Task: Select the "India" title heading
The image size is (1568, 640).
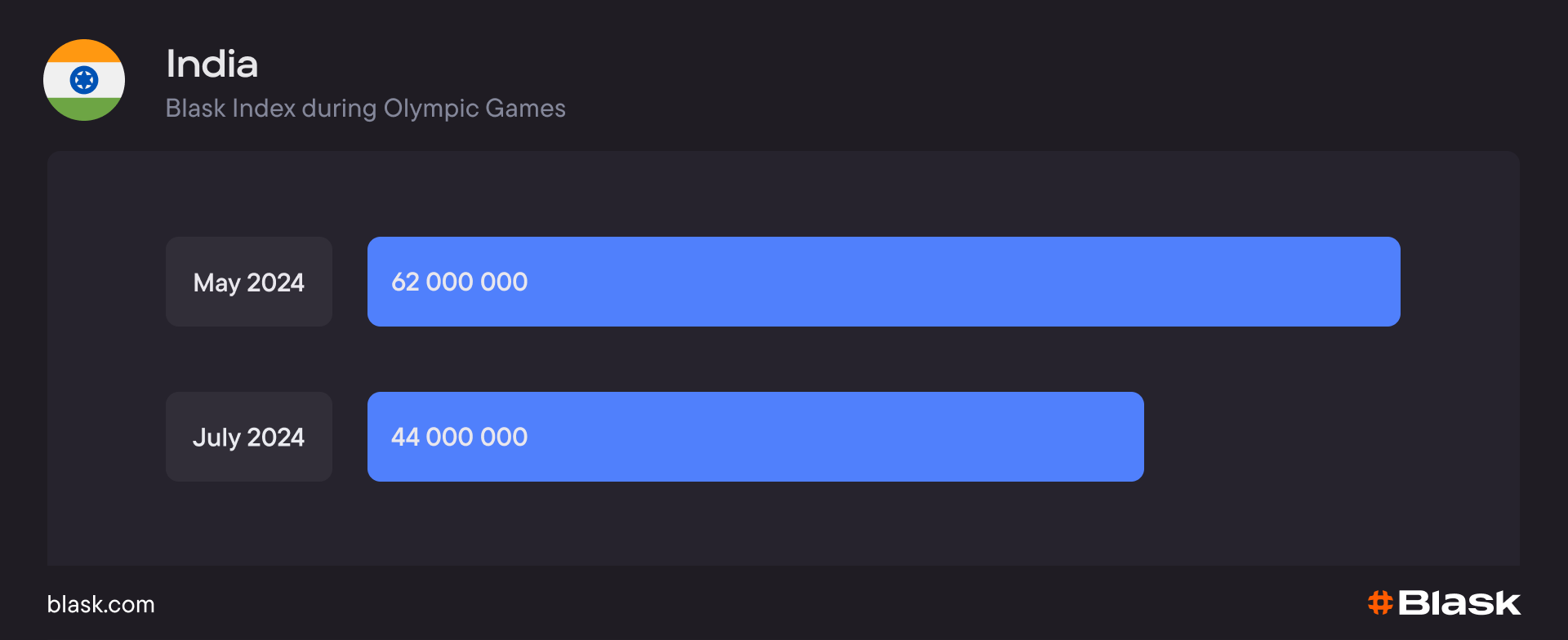Action: click(x=212, y=64)
